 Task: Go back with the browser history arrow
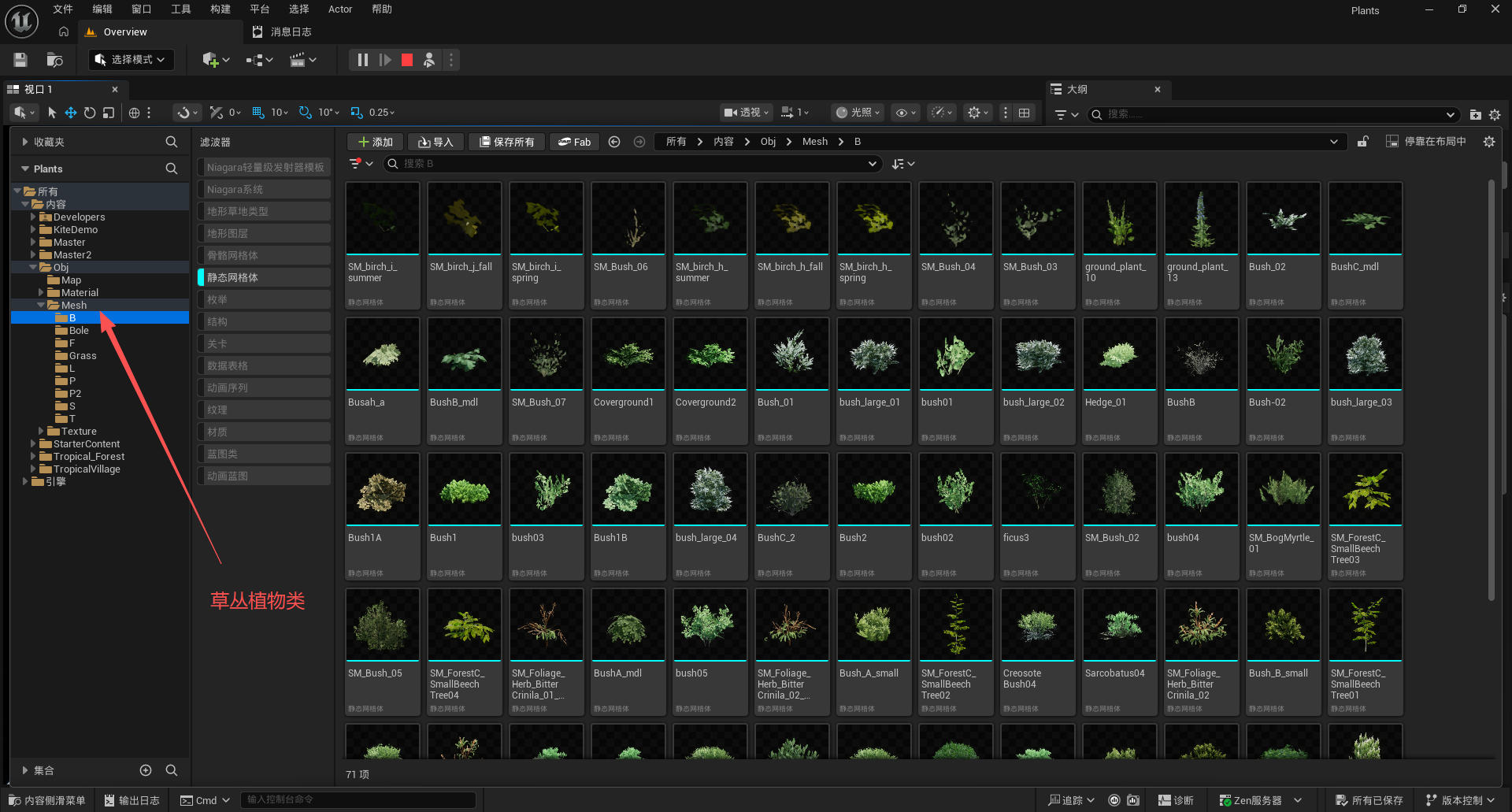click(614, 142)
